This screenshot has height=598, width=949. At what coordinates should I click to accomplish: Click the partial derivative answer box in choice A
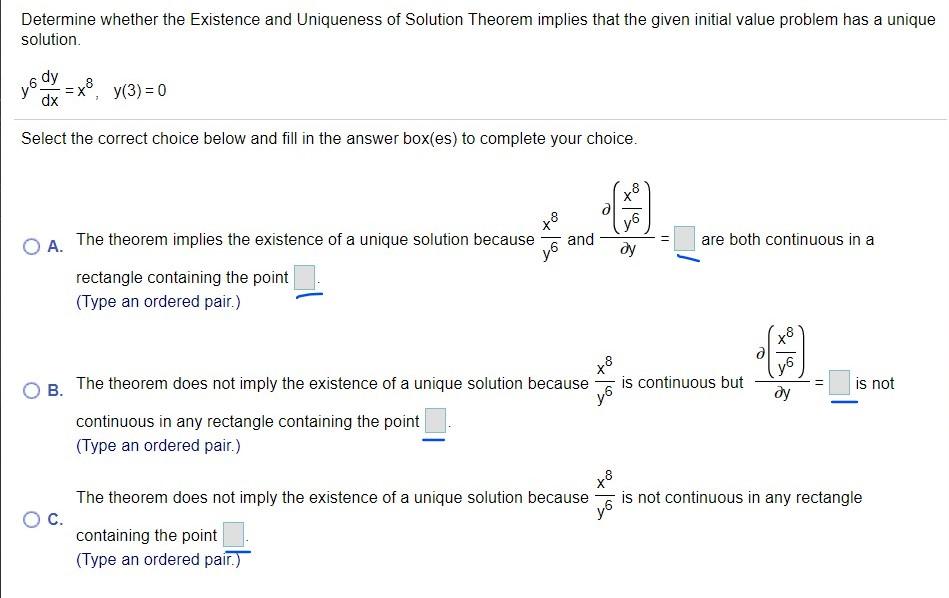pos(682,240)
